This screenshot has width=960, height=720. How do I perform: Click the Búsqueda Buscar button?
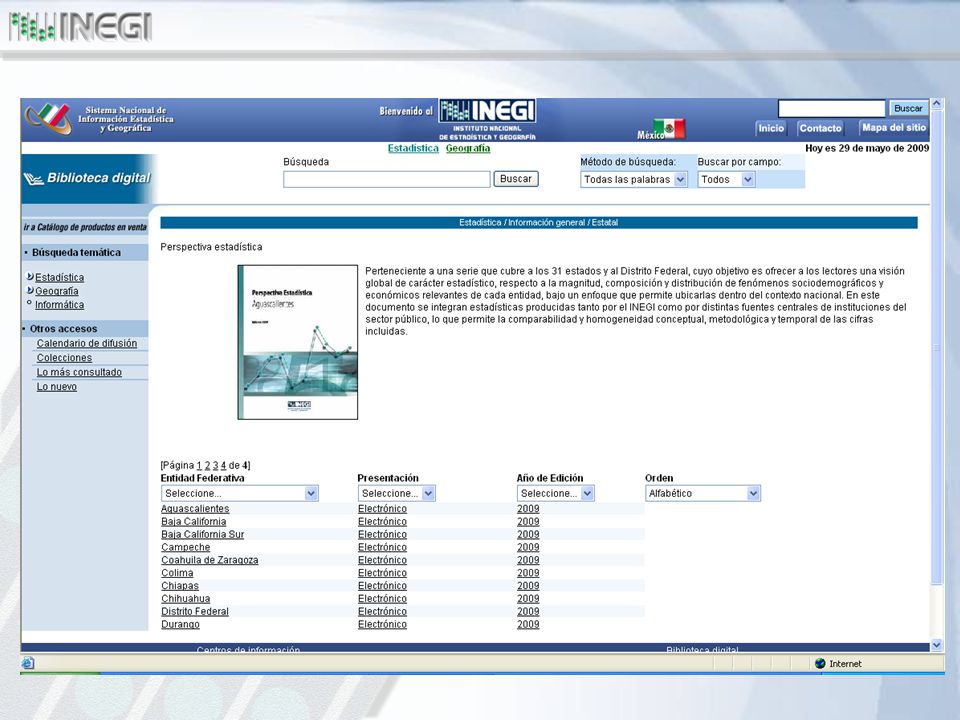tap(516, 179)
